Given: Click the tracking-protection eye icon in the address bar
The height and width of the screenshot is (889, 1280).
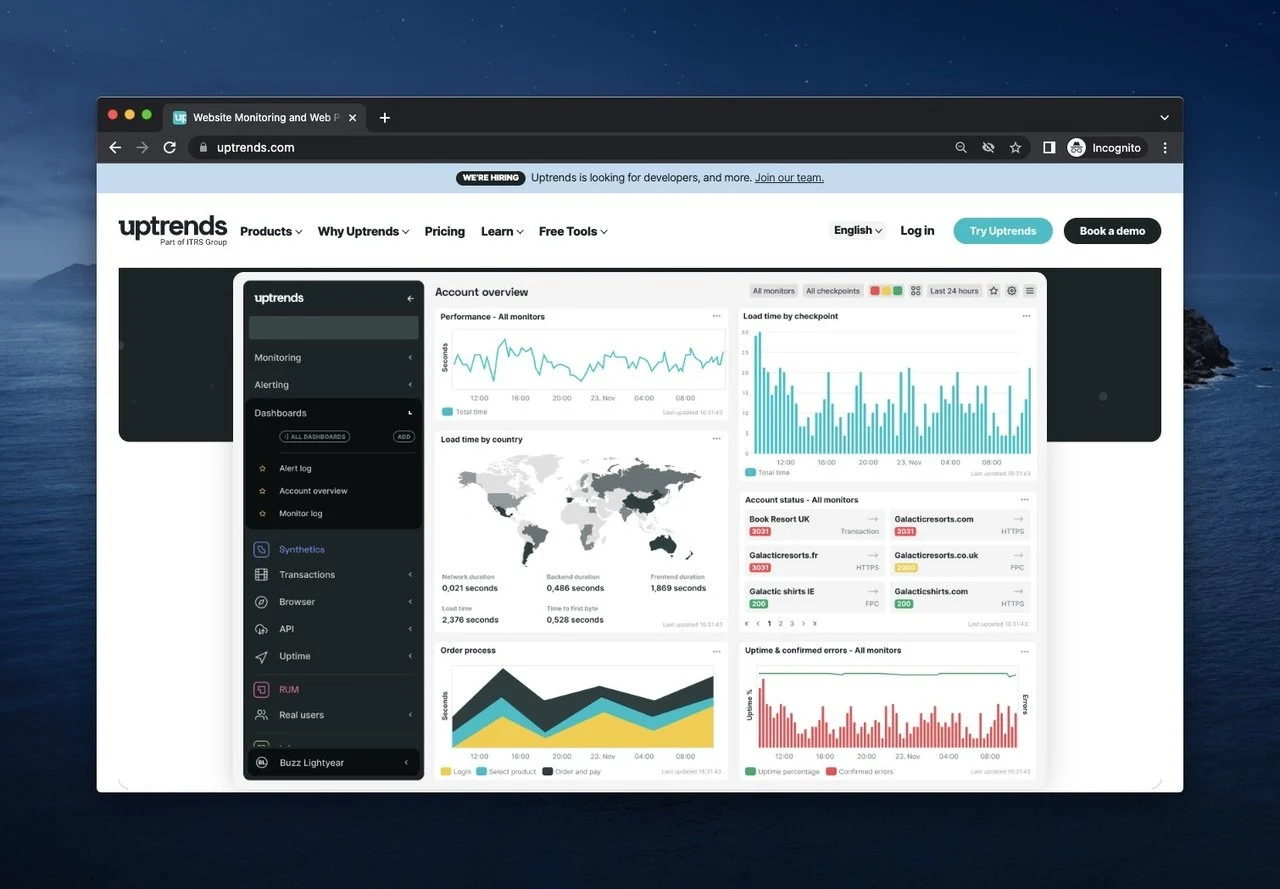Looking at the screenshot, I should click(x=988, y=147).
